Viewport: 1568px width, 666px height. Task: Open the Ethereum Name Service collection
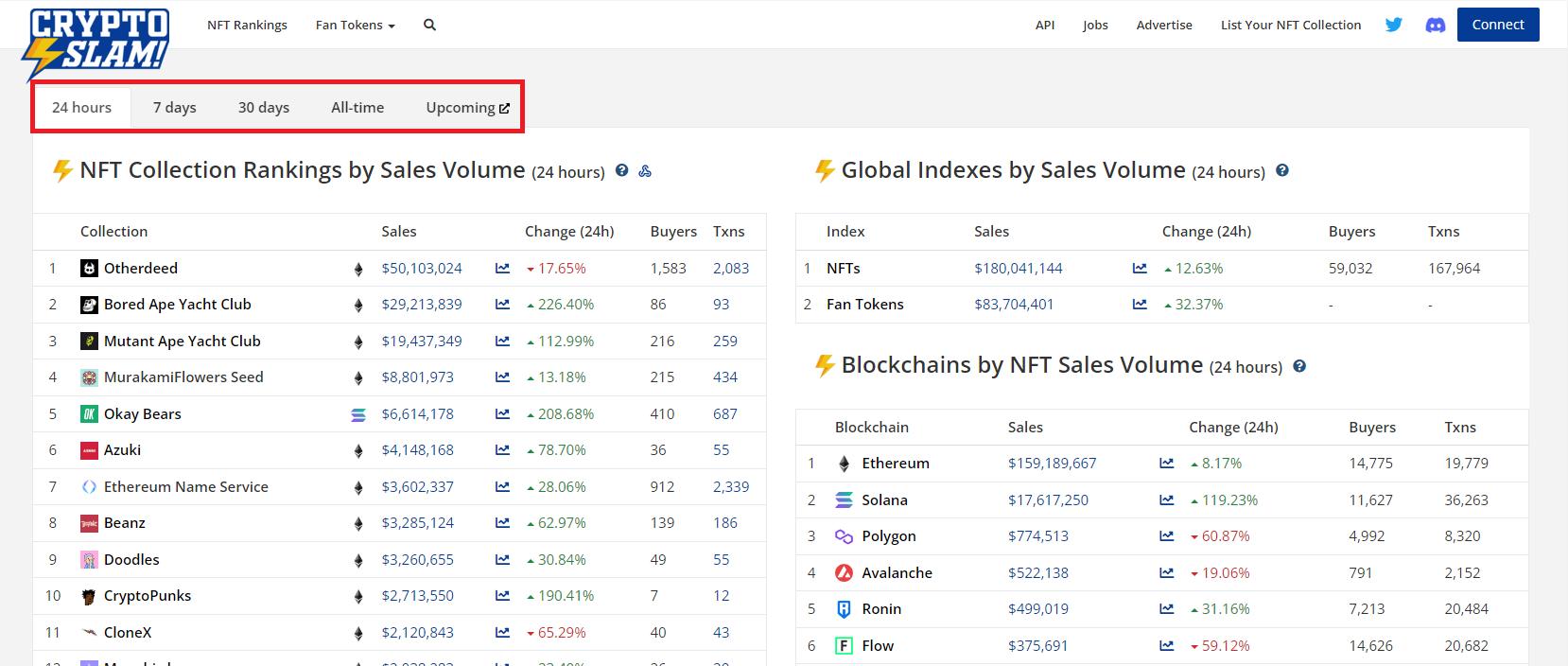click(186, 487)
